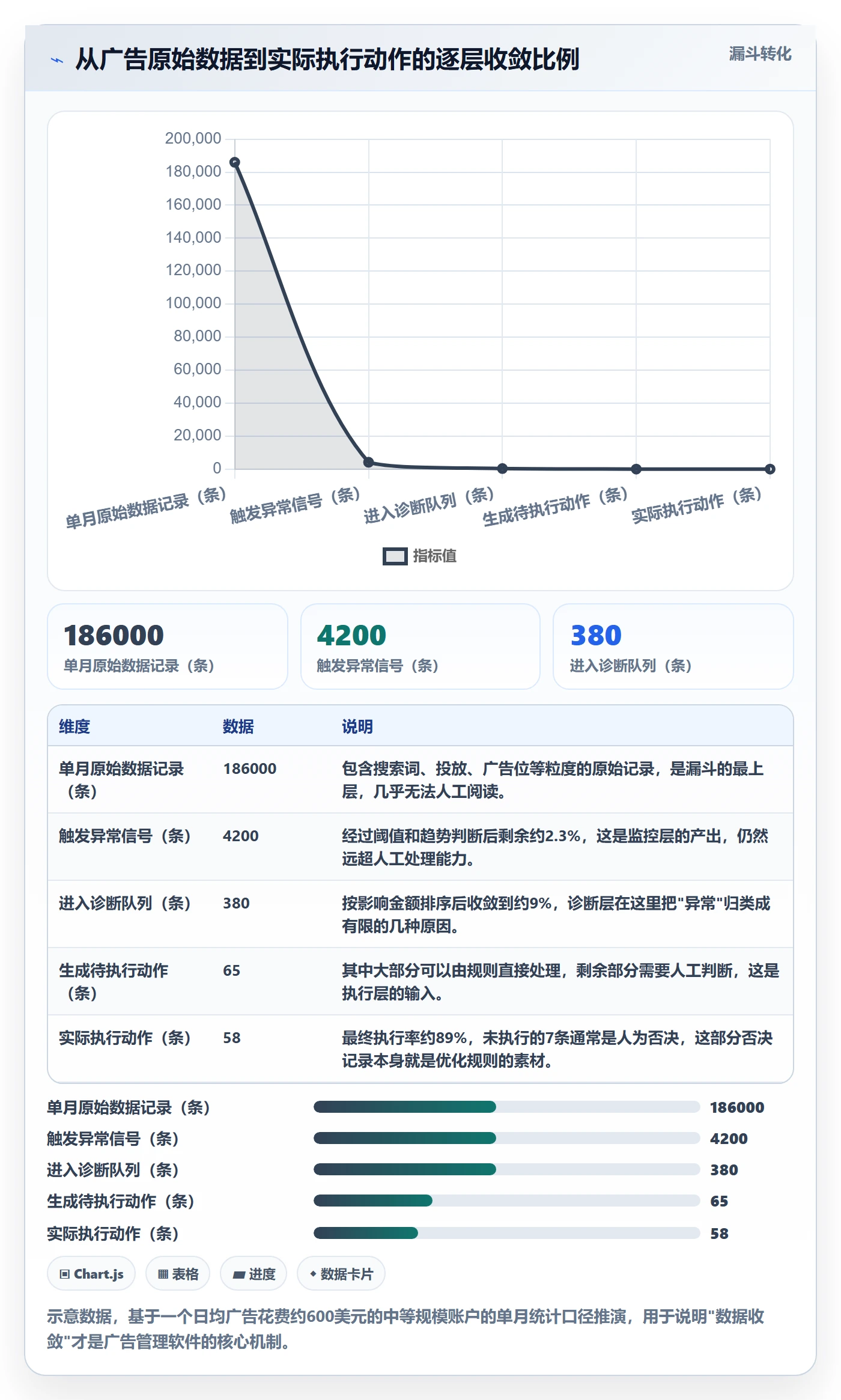Click the lightning icon beside the title

coord(57,60)
